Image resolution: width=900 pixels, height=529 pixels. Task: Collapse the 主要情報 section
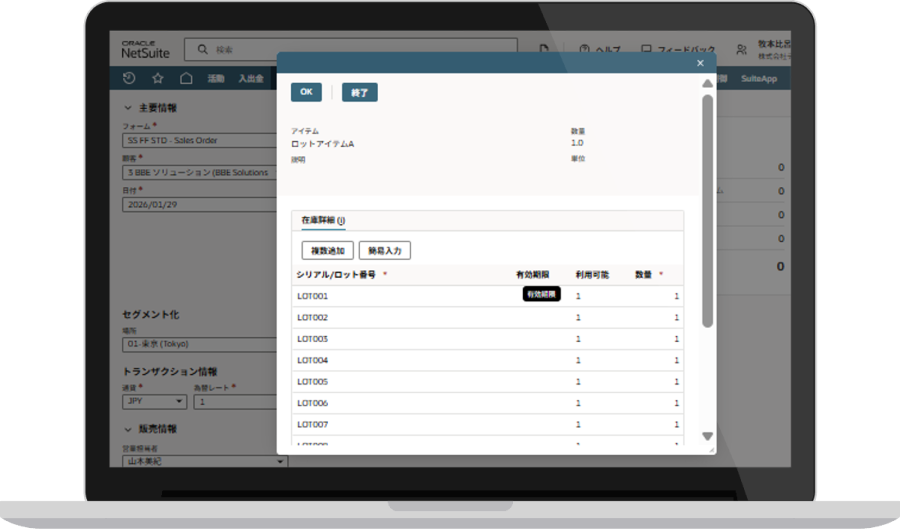click(128, 108)
